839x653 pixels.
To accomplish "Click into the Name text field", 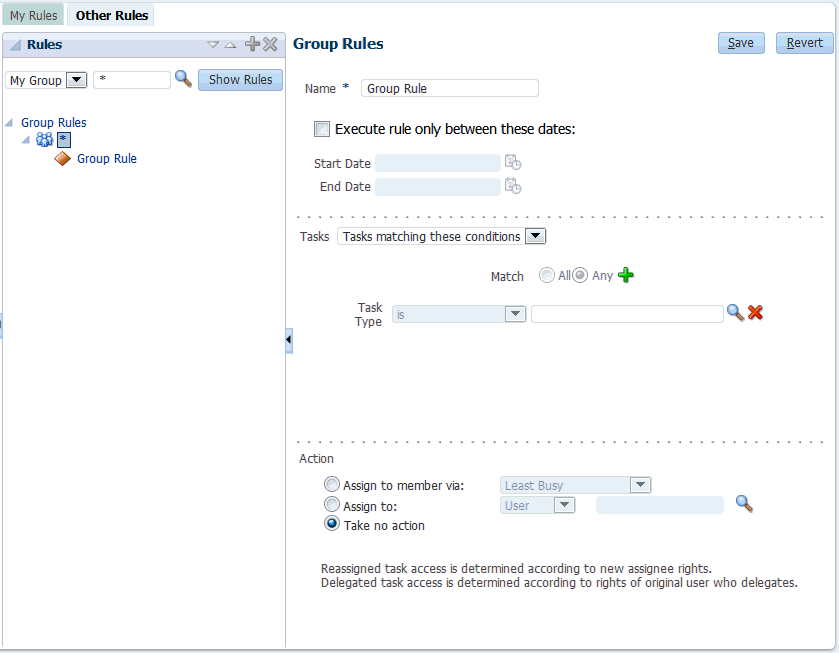I will (449, 88).
